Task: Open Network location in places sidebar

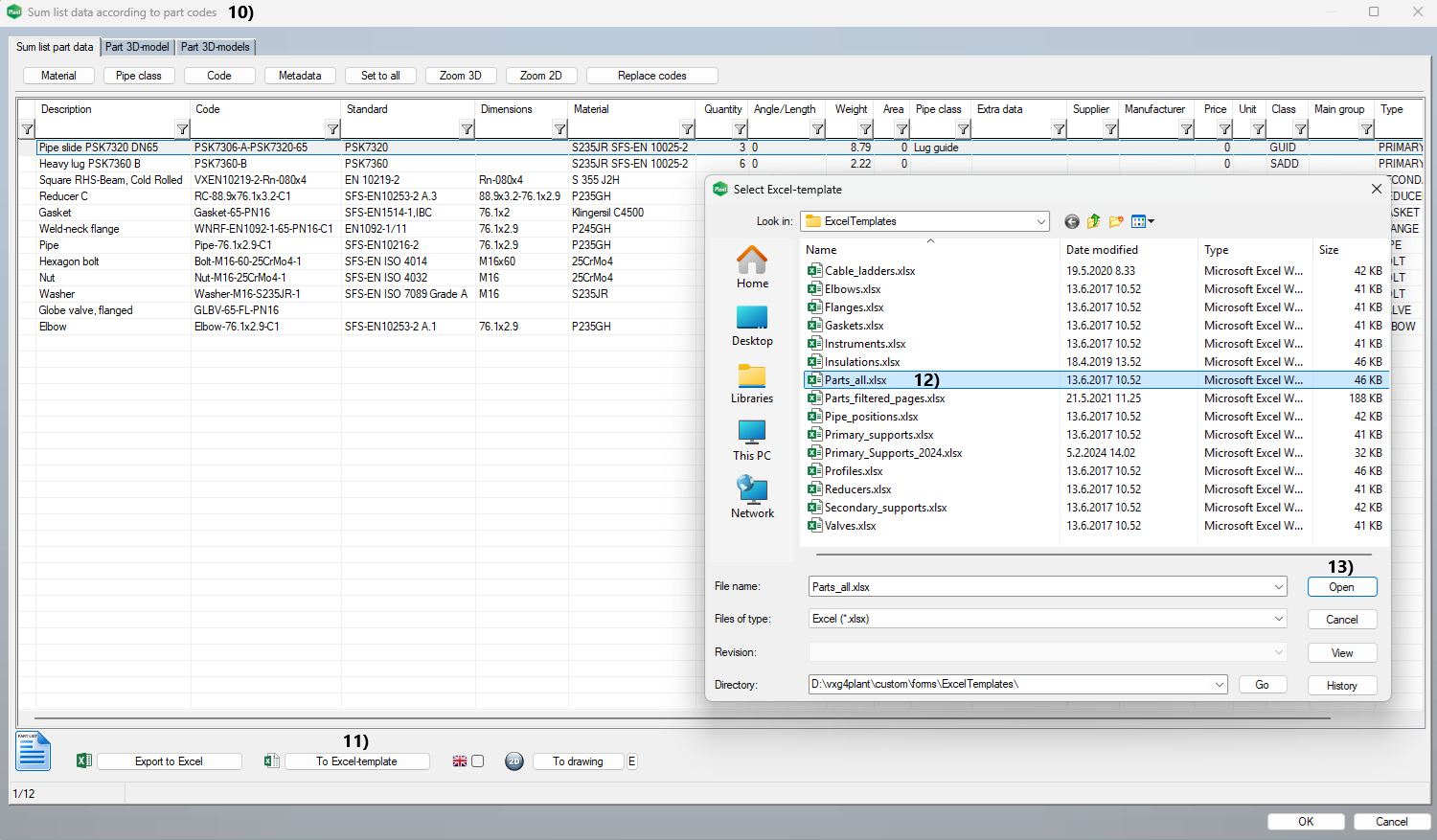Action: 752,498
